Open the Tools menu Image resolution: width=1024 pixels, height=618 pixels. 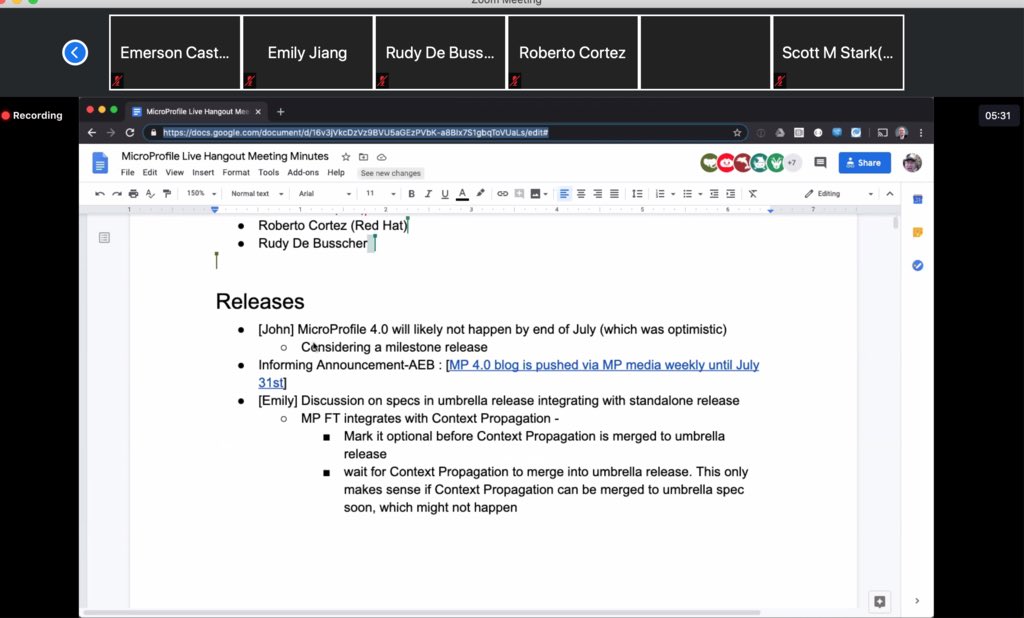pos(268,172)
